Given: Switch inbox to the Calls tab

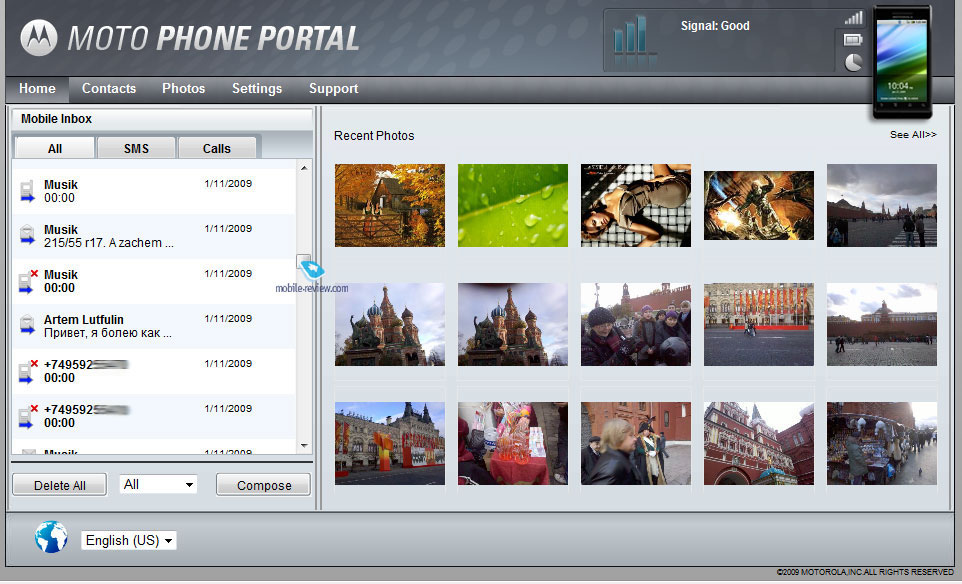Looking at the screenshot, I should click(217, 148).
